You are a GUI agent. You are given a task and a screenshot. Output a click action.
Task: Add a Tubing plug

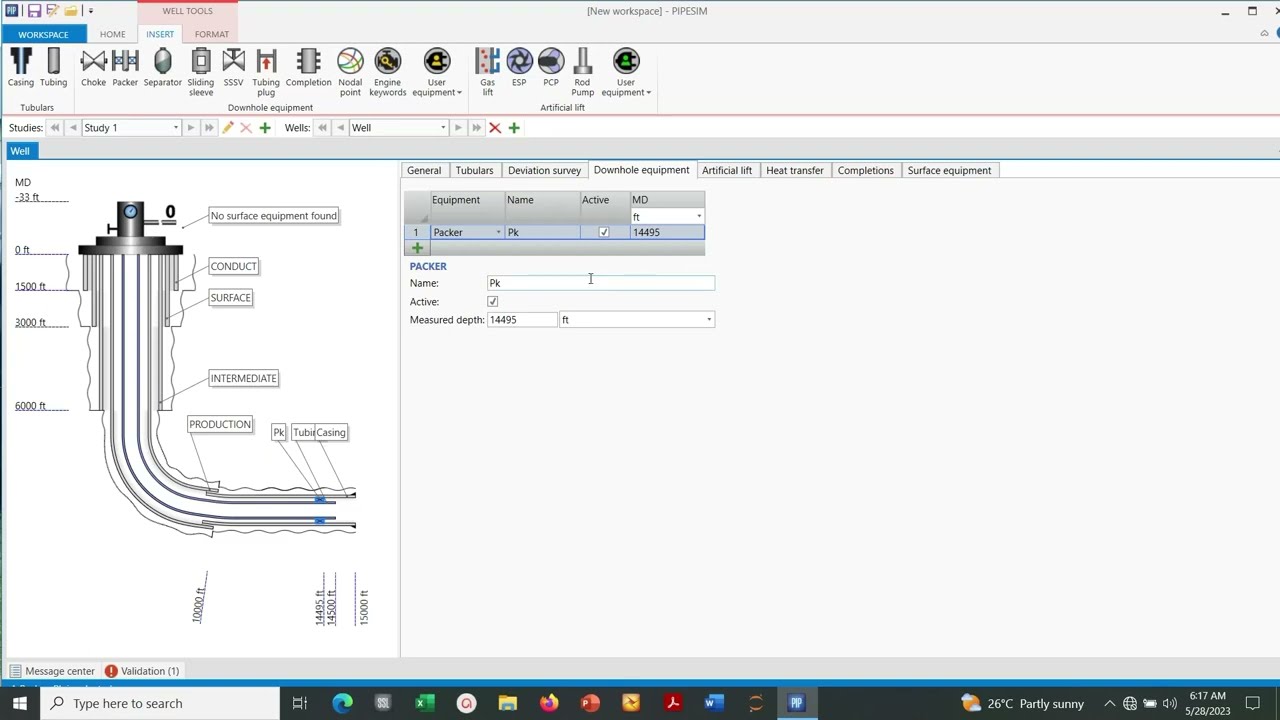(266, 73)
